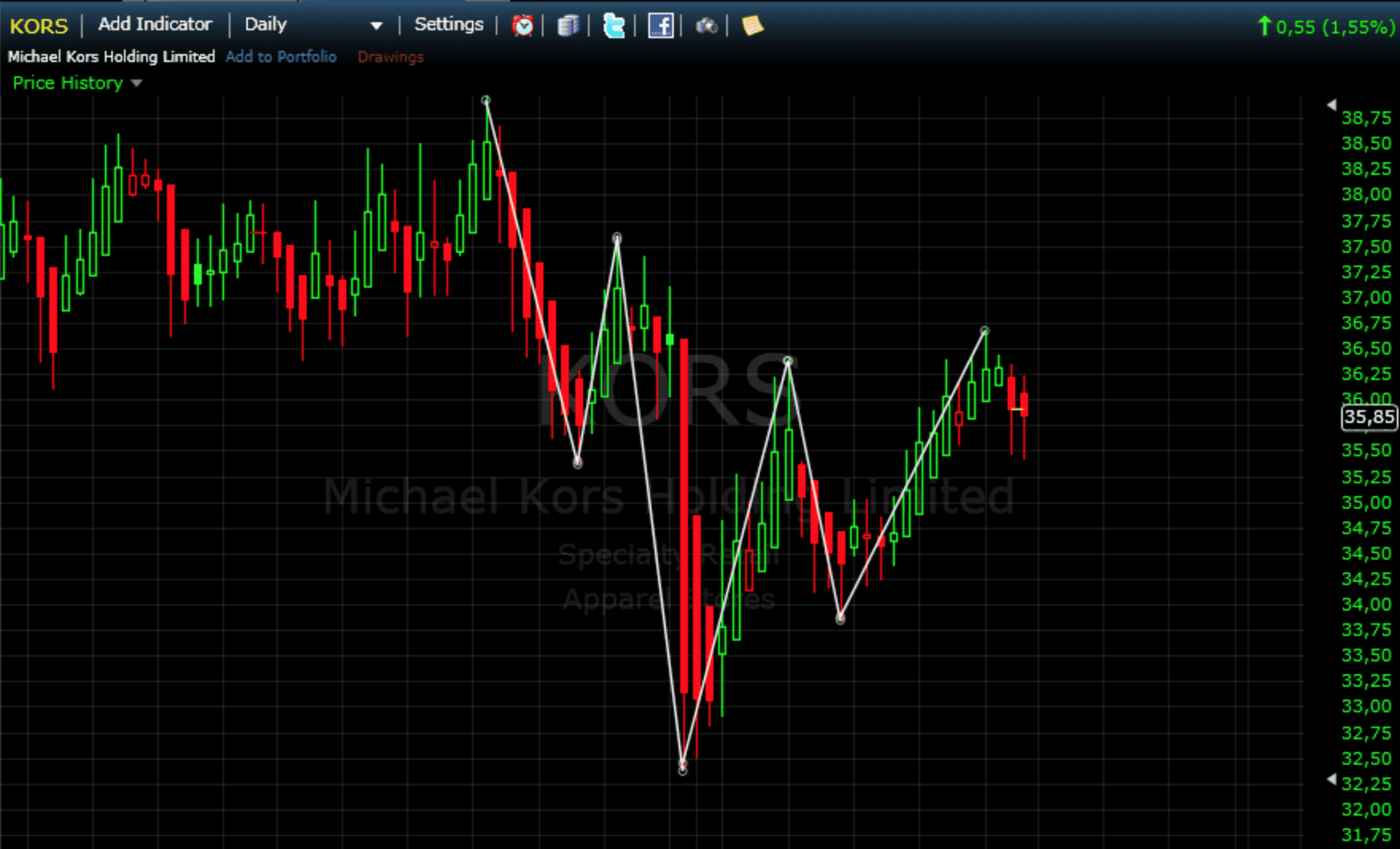
Task: Click the 35,00 price axis label
Action: pos(1367,502)
